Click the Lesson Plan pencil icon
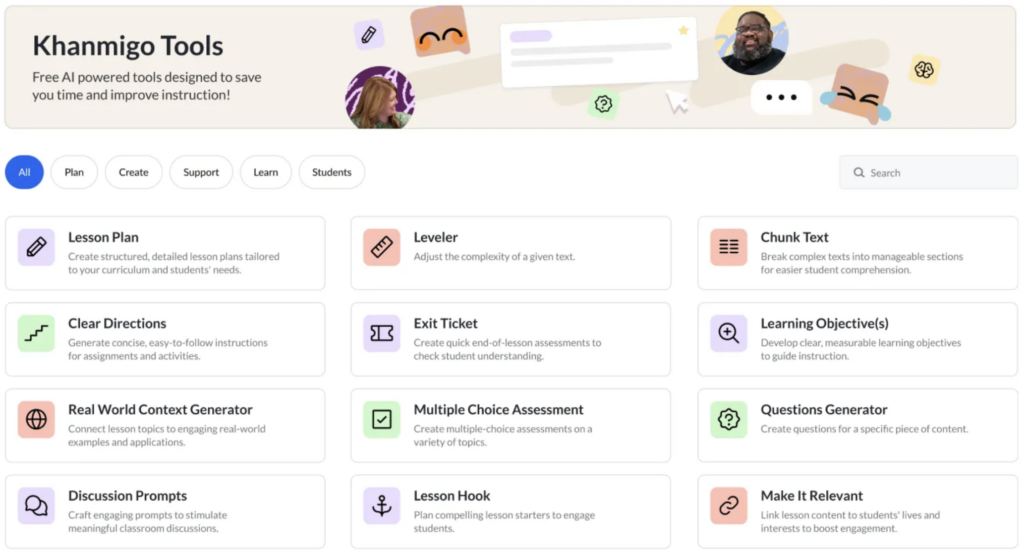Screen dimensions: 1024x557 coord(37,247)
